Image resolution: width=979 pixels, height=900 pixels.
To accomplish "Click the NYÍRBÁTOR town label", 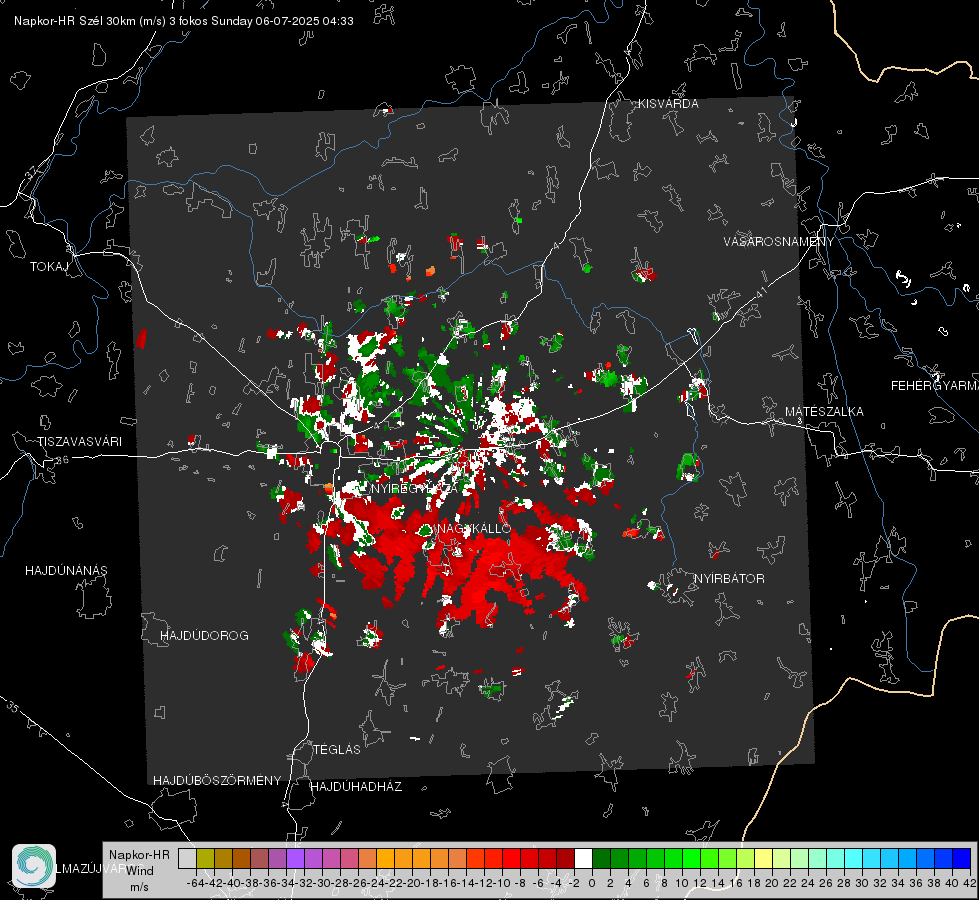I will (x=729, y=578).
